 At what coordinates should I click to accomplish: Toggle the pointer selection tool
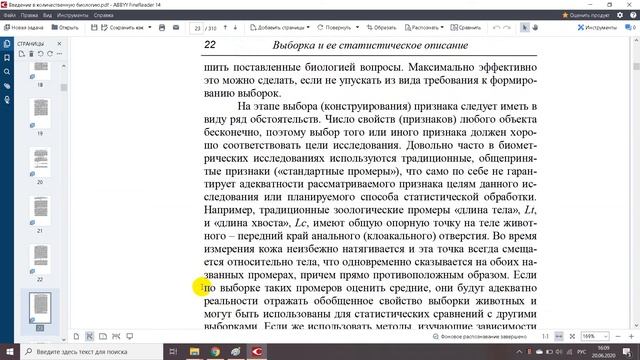pos(525,27)
